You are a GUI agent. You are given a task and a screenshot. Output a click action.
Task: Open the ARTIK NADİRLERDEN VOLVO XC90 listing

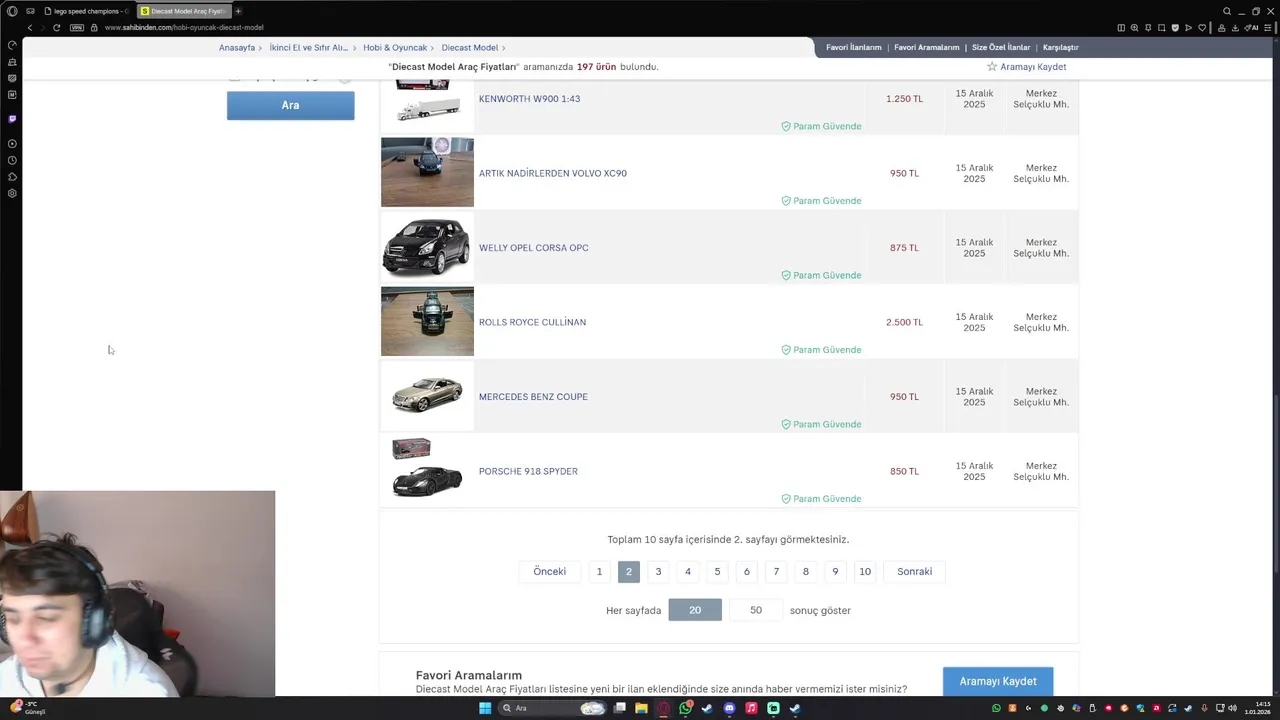pyautogui.click(x=553, y=173)
